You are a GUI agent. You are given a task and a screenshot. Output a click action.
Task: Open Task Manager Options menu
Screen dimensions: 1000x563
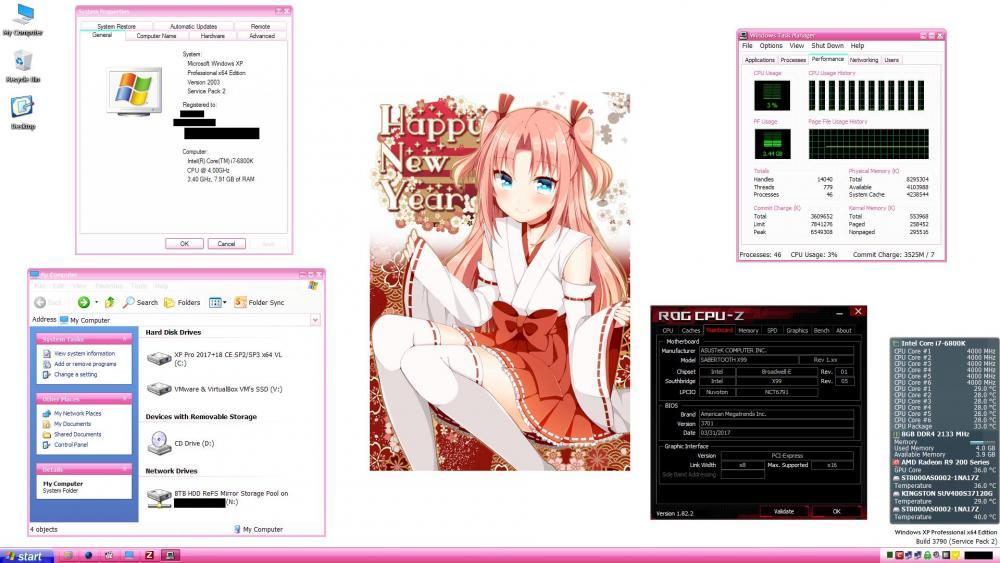[771, 46]
